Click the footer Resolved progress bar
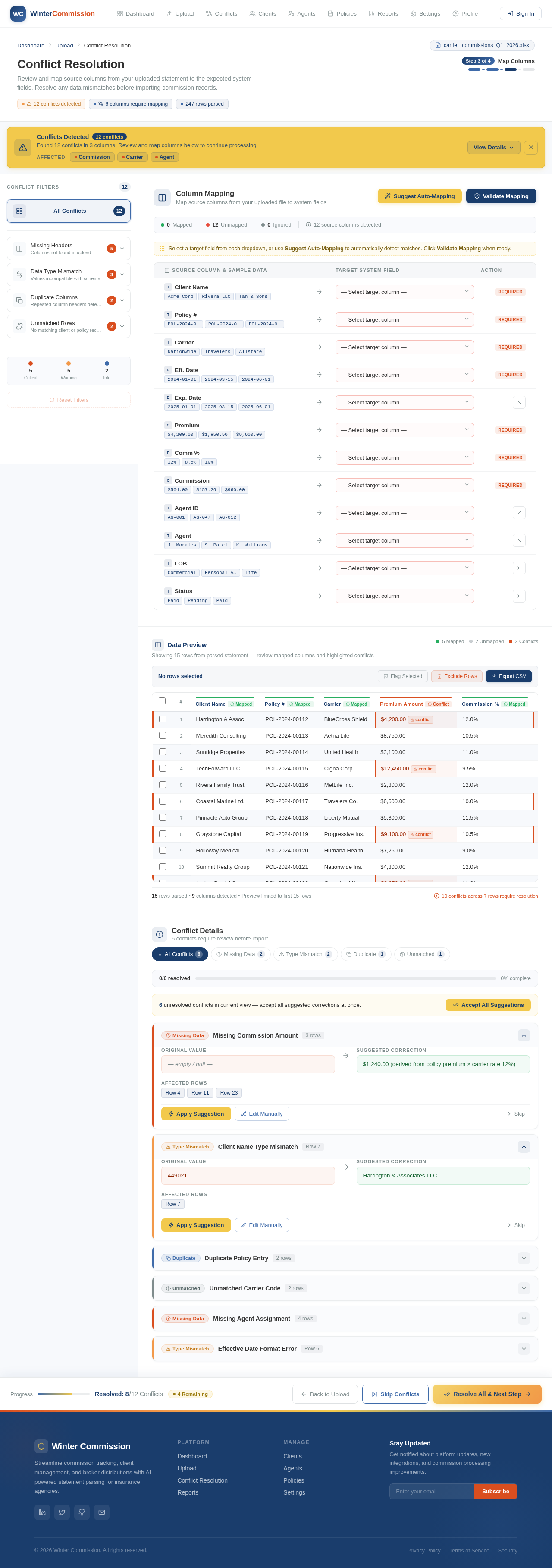This screenshot has width=552, height=1568. (64, 1394)
